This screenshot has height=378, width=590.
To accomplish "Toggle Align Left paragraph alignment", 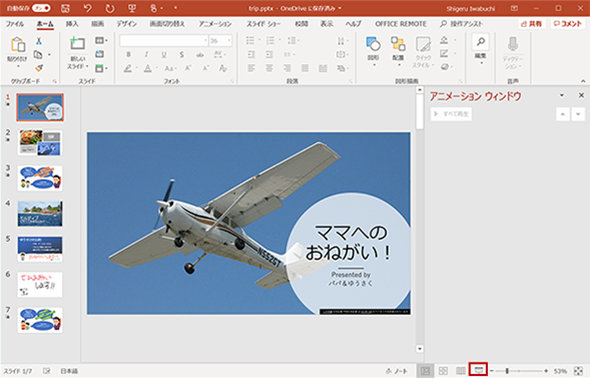I will (251, 68).
